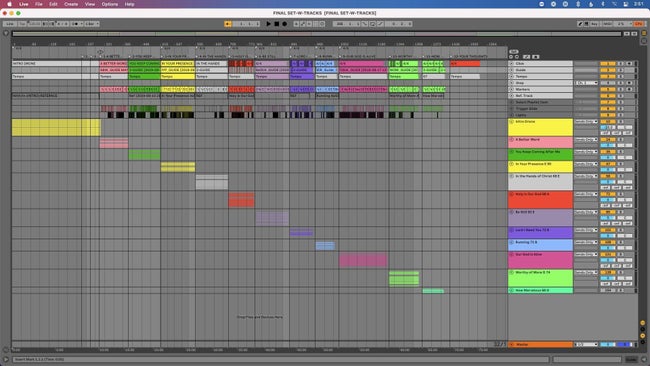Select the Lord I Need You track header
Viewport: 650px width, 366px height.
541,233
